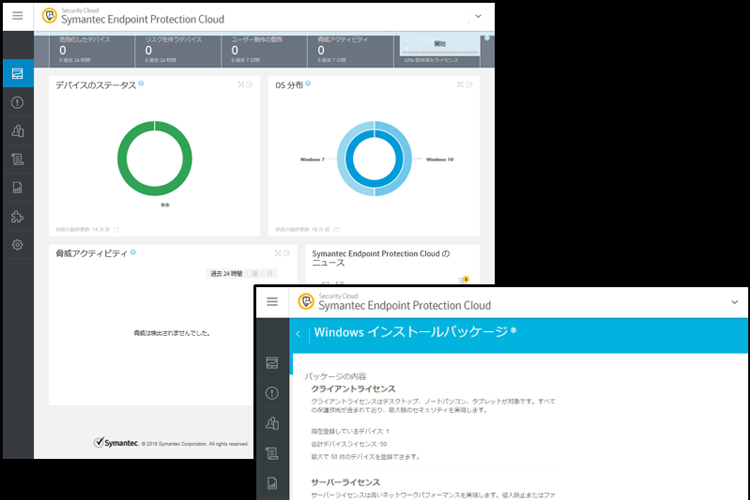Expand the OS 分布 widget with the arrows icon
Viewport: 750px width, 500px height.
pyautogui.click(x=460, y=84)
